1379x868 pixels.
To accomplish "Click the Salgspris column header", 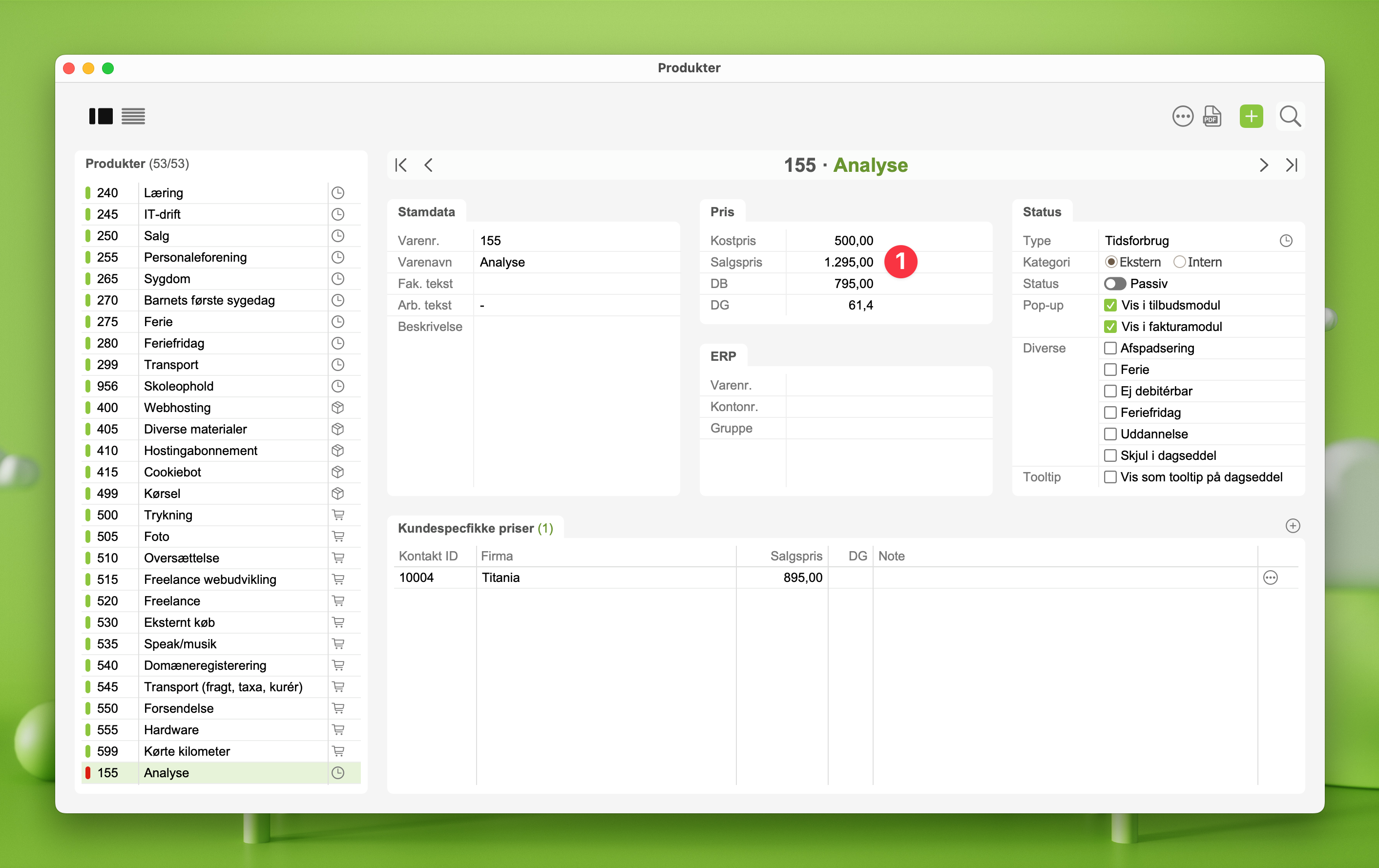I will (795, 556).
